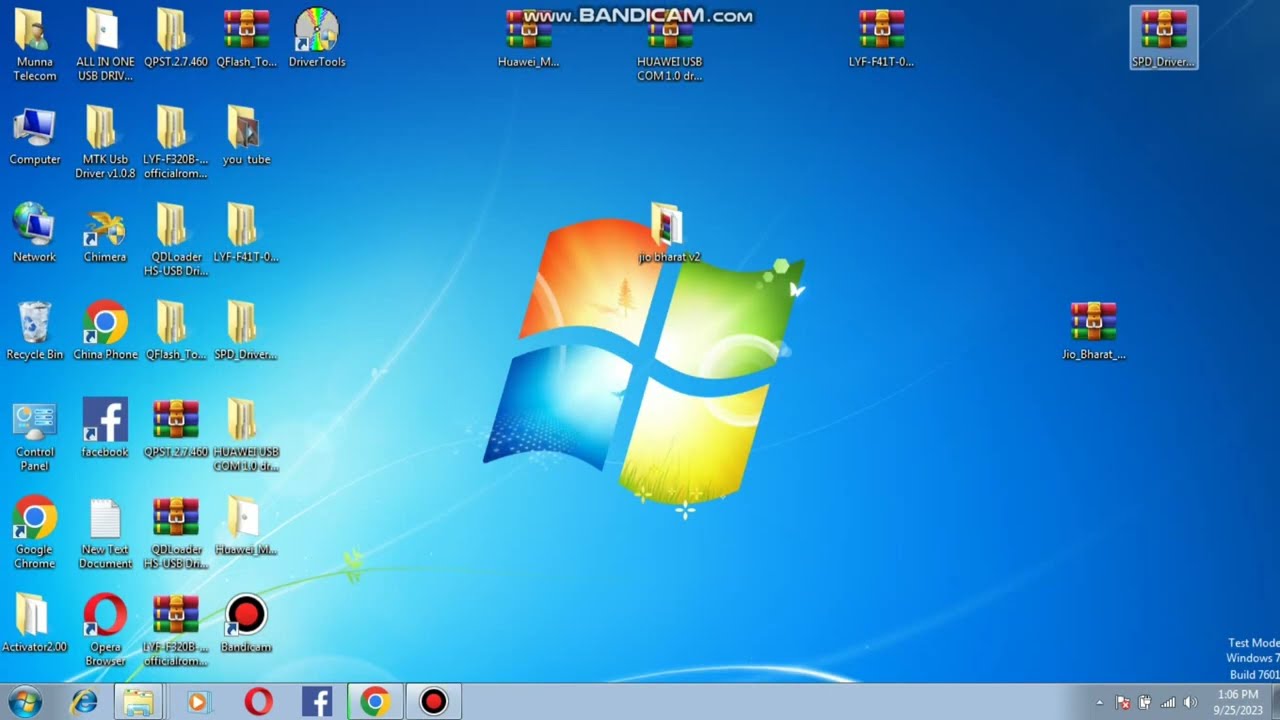
Task: Select the Network desktop icon
Action: click(x=34, y=233)
